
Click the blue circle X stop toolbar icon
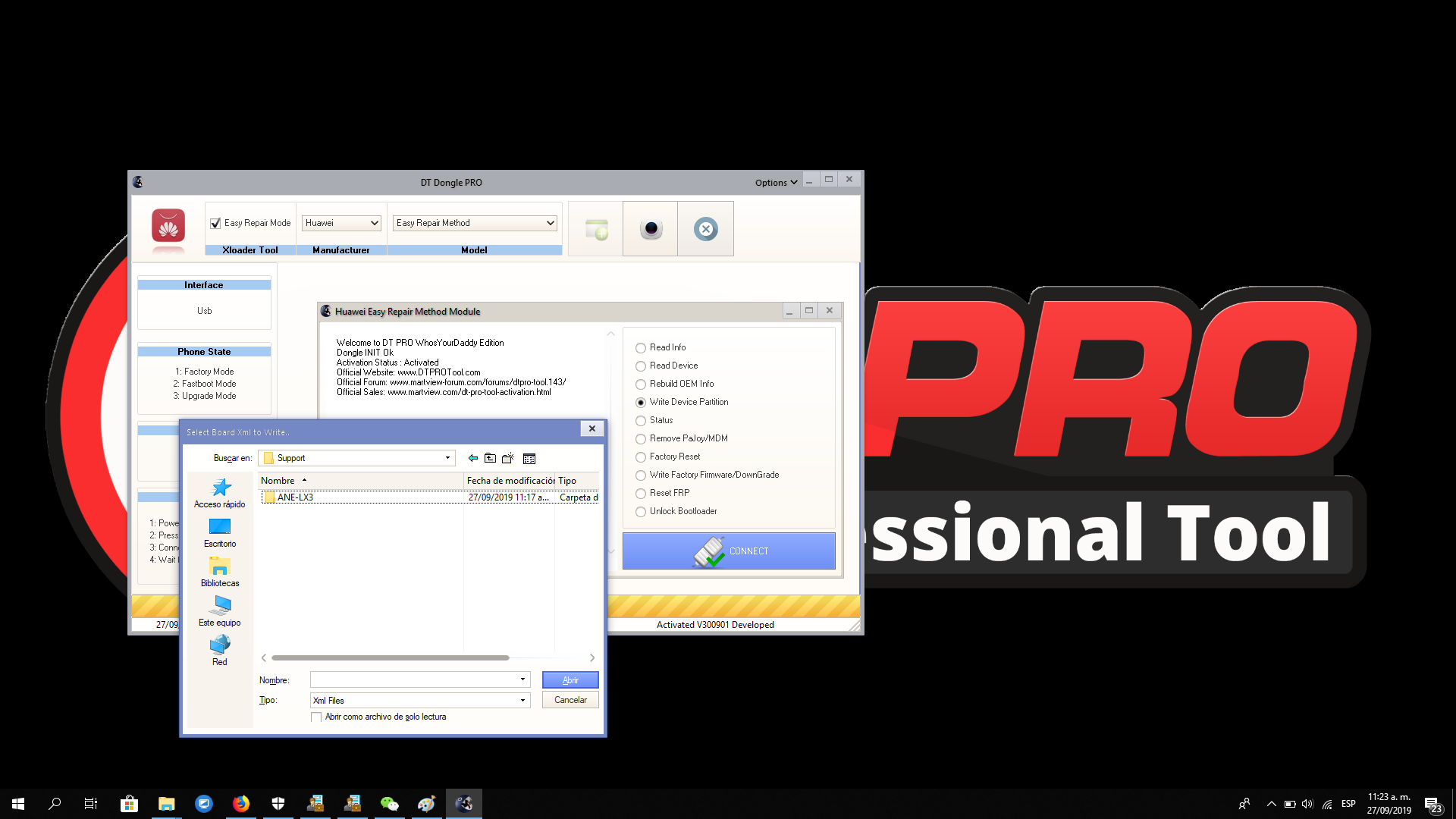(705, 229)
